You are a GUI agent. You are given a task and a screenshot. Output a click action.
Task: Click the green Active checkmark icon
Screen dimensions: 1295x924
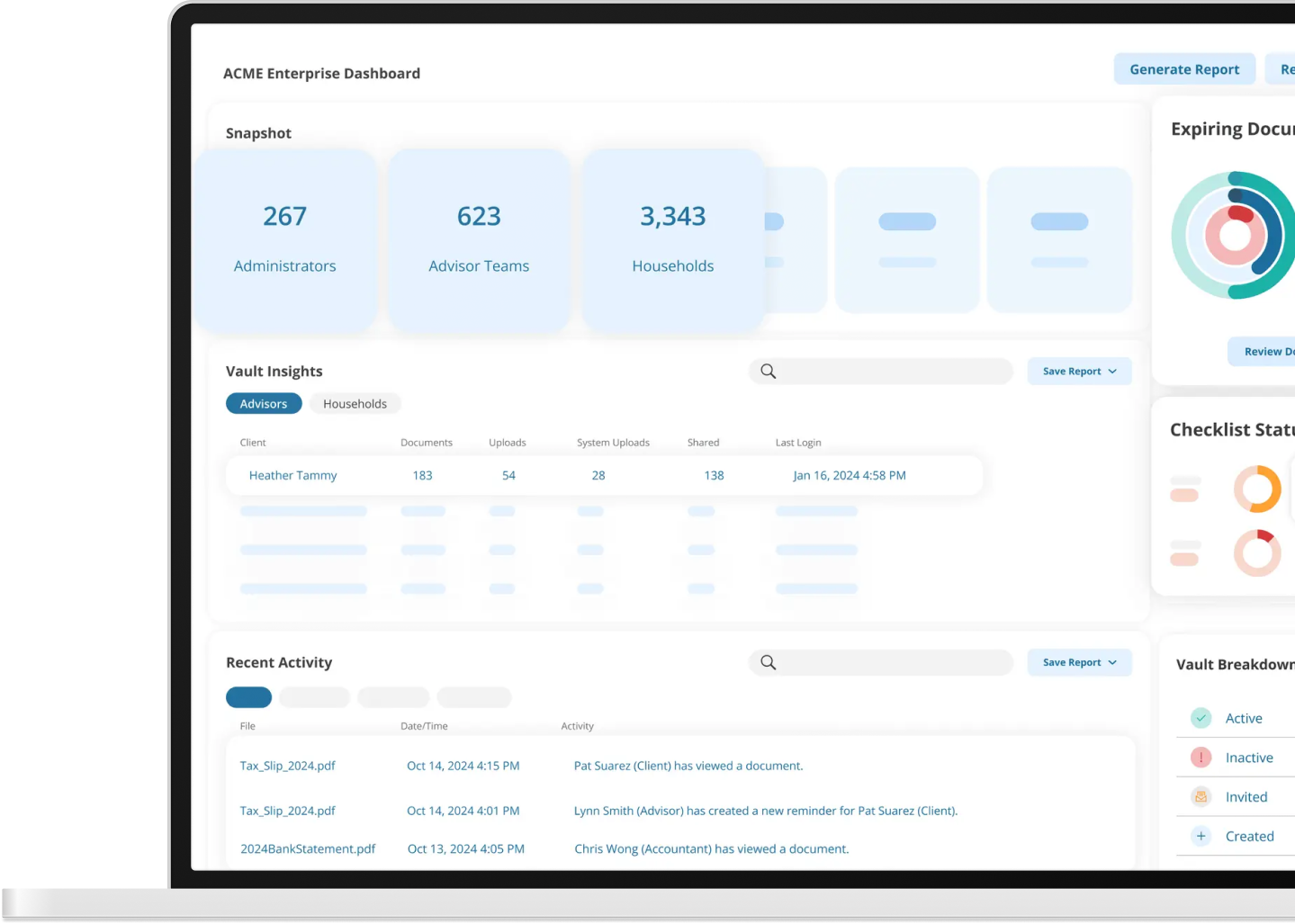(x=1201, y=718)
